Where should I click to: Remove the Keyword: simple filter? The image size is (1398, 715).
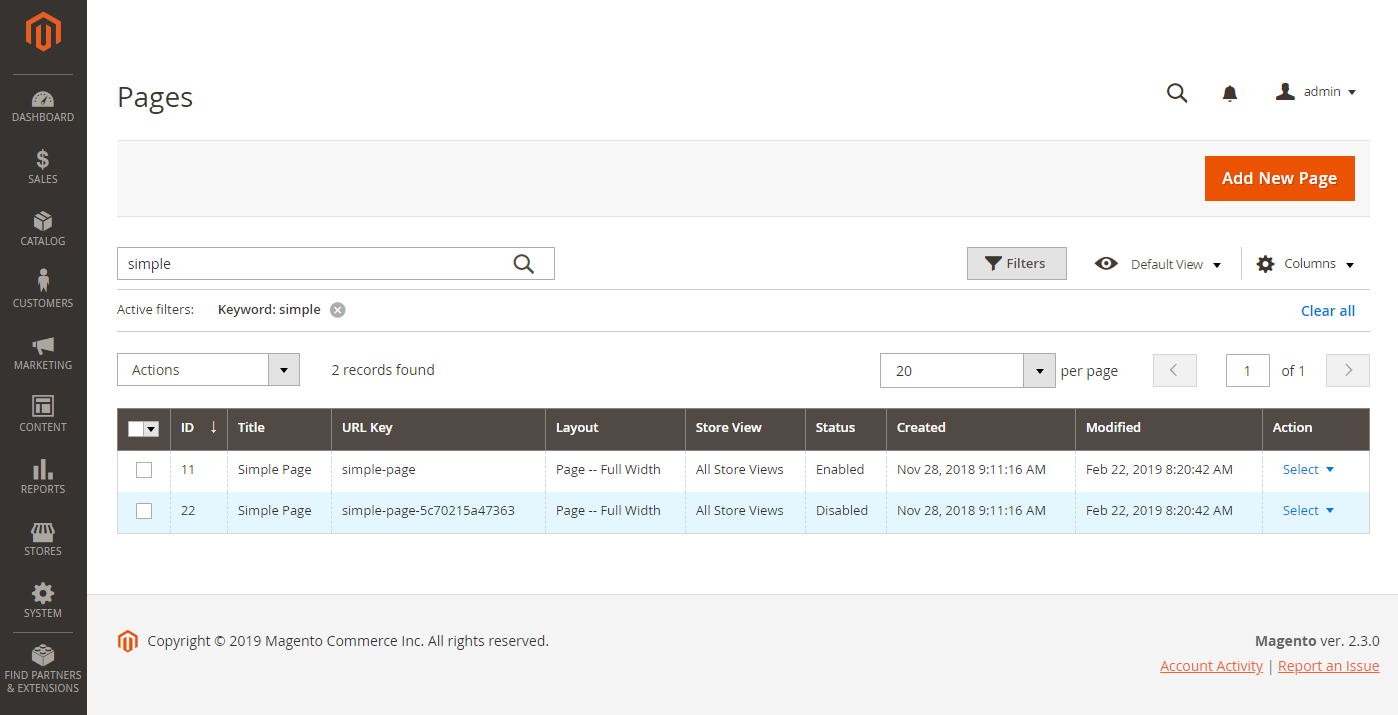(x=338, y=310)
